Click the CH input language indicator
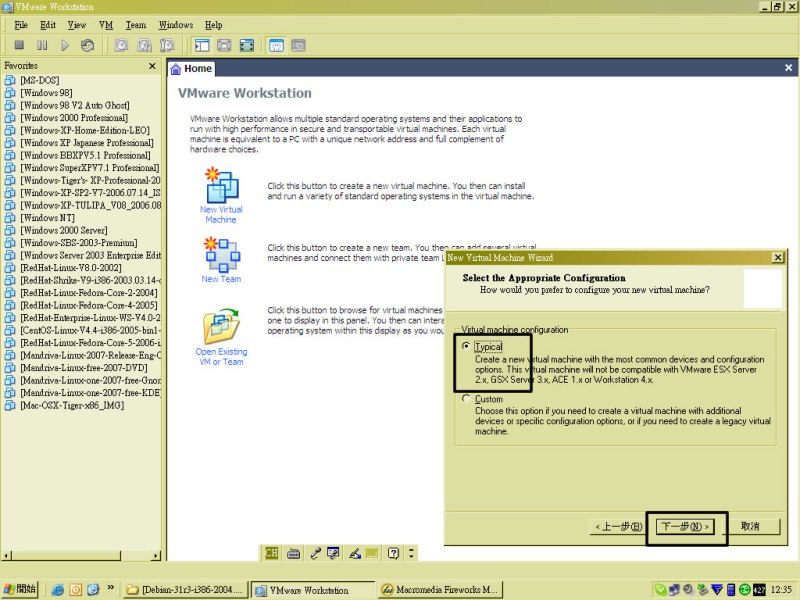800x600 pixels. point(271,553)
